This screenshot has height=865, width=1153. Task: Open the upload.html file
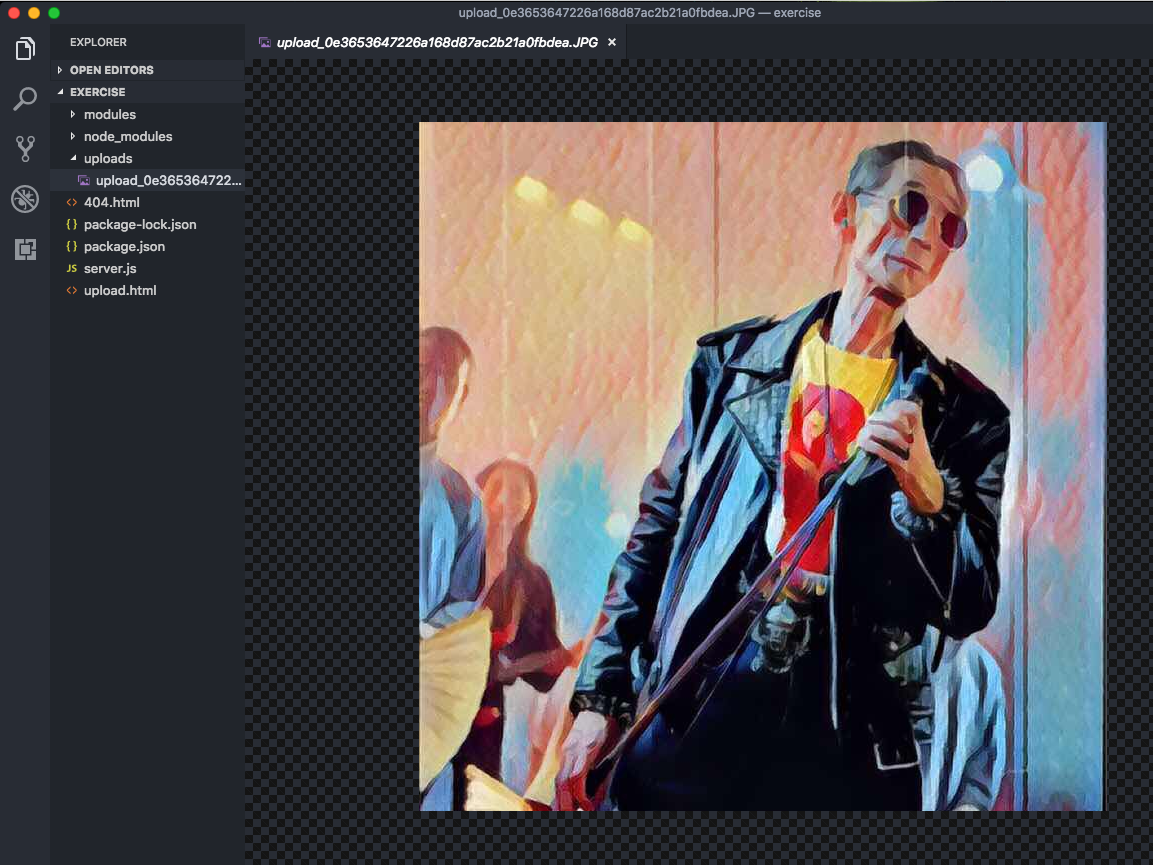click(x=147, y=291)
